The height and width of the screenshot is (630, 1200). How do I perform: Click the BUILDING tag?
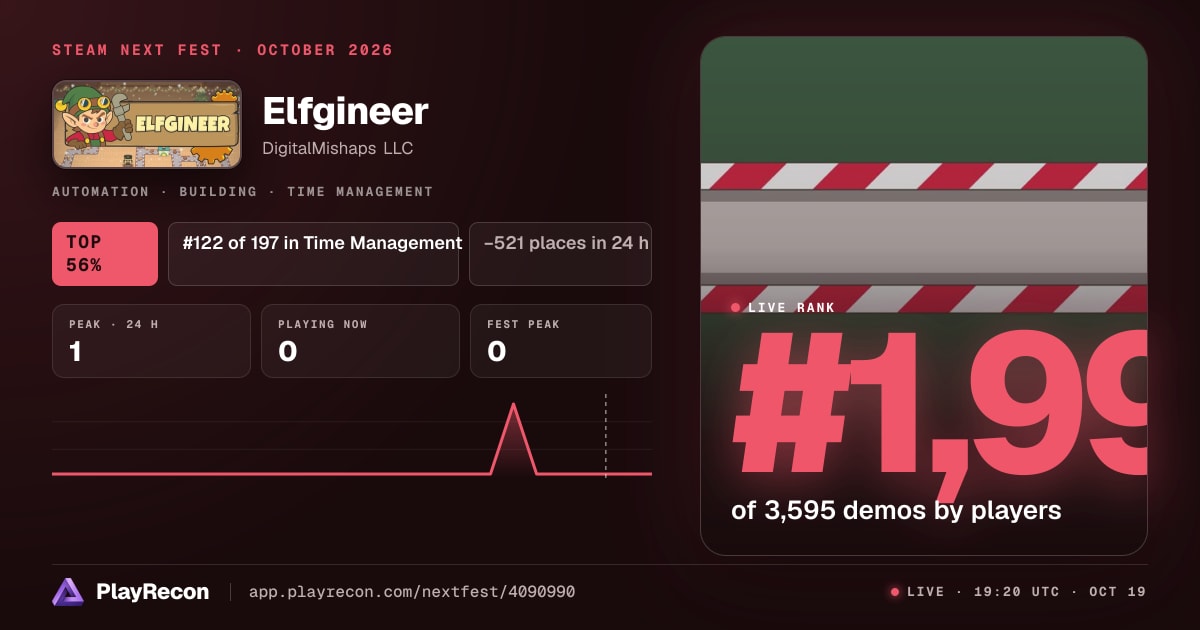point(218,192)
